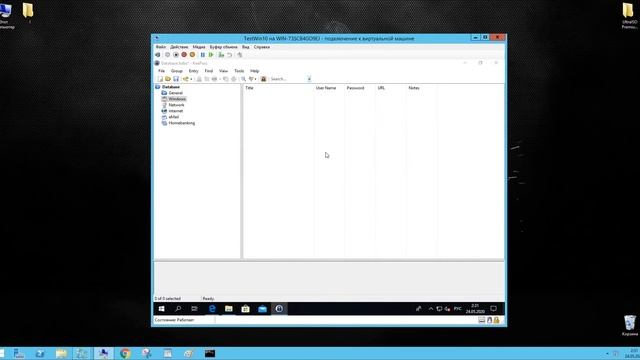This screenshot has height=360, width=640.
Task: Click the РУС language indicator in the guest taskbar
Action: click(458, 309)
